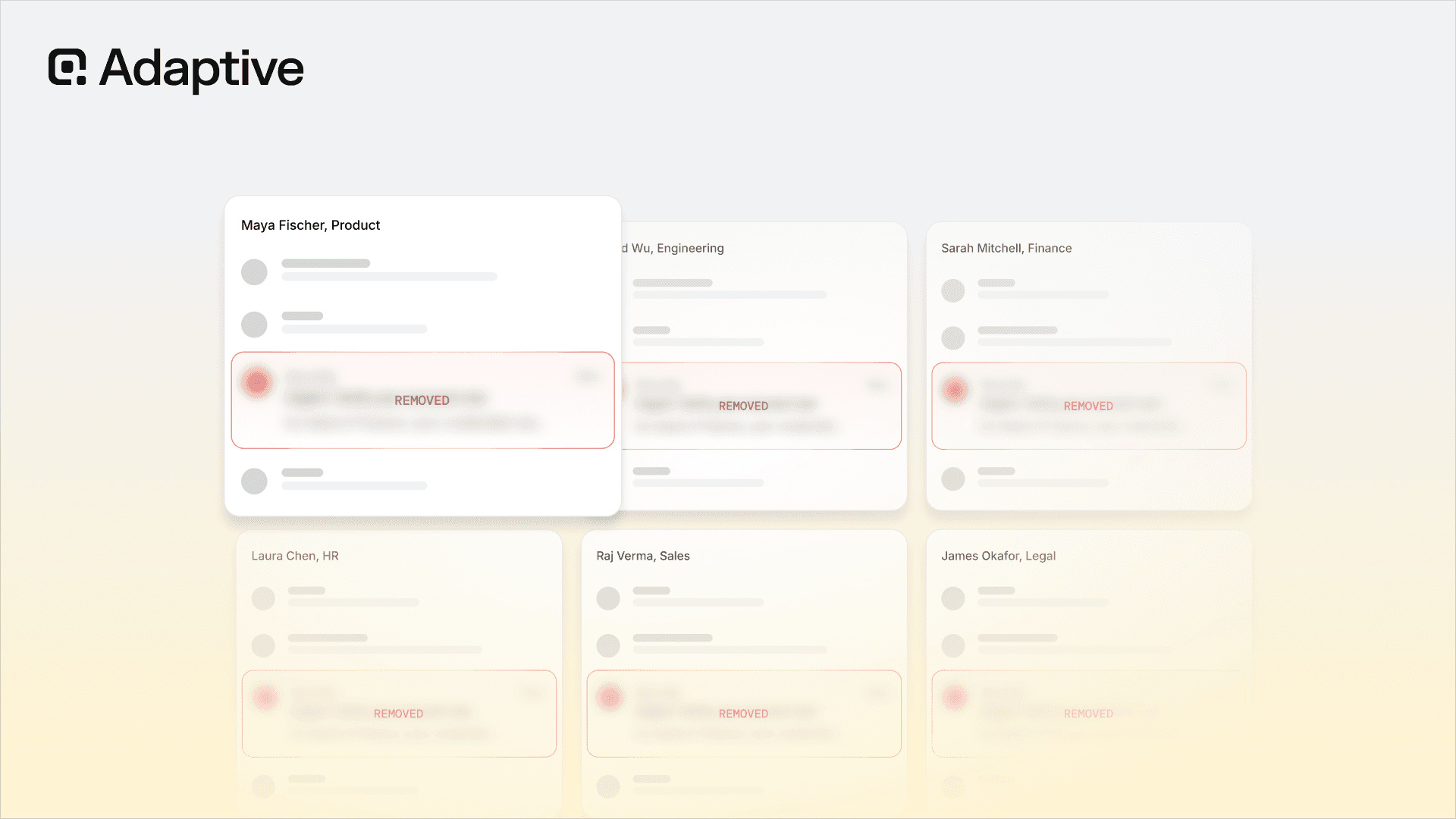Open the James Okafor, Legal card title
The image size is (1456, 819).
[999, 556]
